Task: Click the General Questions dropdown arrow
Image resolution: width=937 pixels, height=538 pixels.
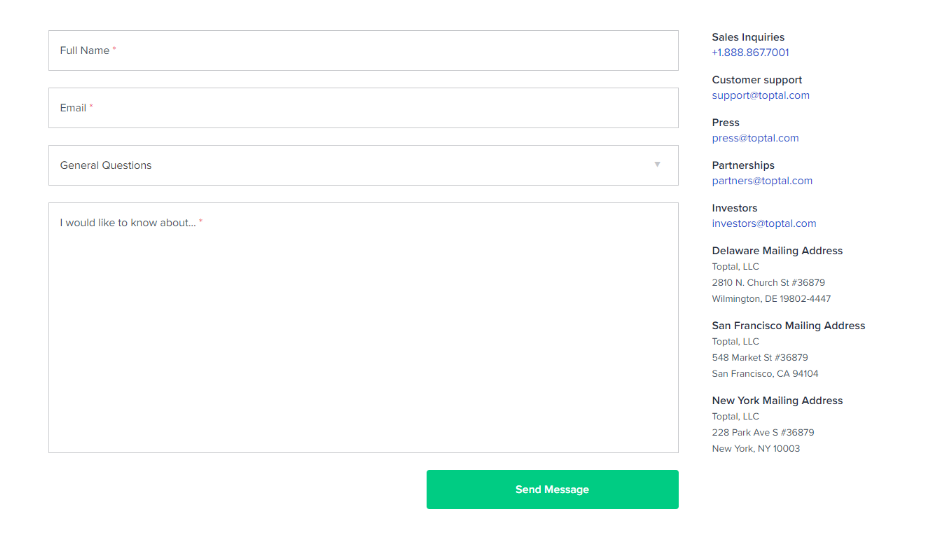Action: (x=657, y=164)
